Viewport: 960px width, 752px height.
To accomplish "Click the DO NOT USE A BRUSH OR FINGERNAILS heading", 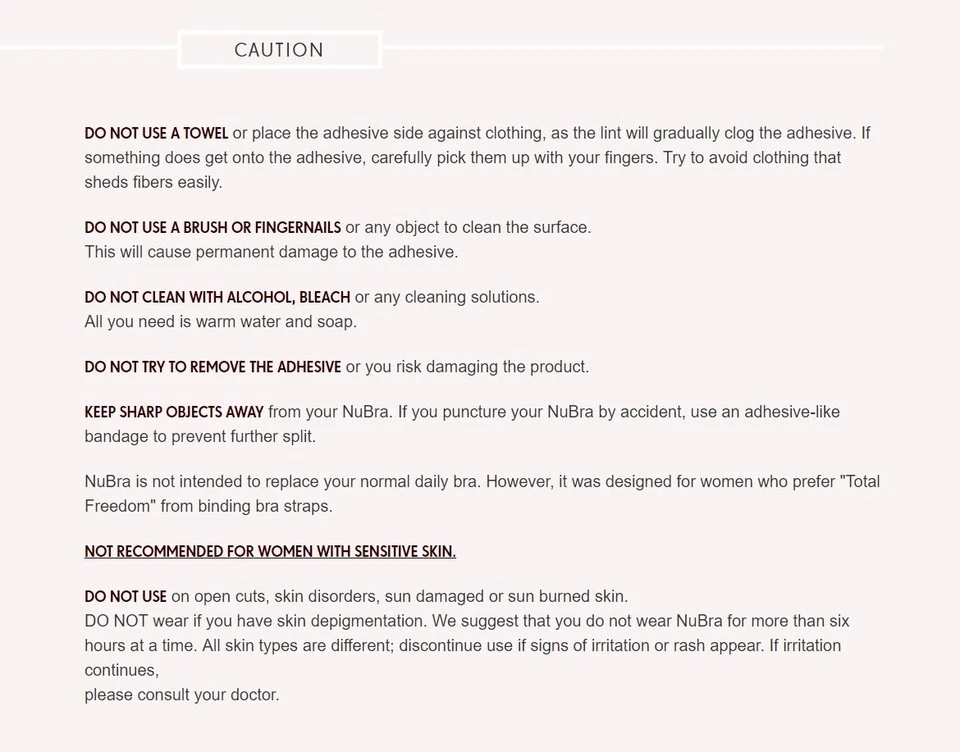I will tap(212, 227).
